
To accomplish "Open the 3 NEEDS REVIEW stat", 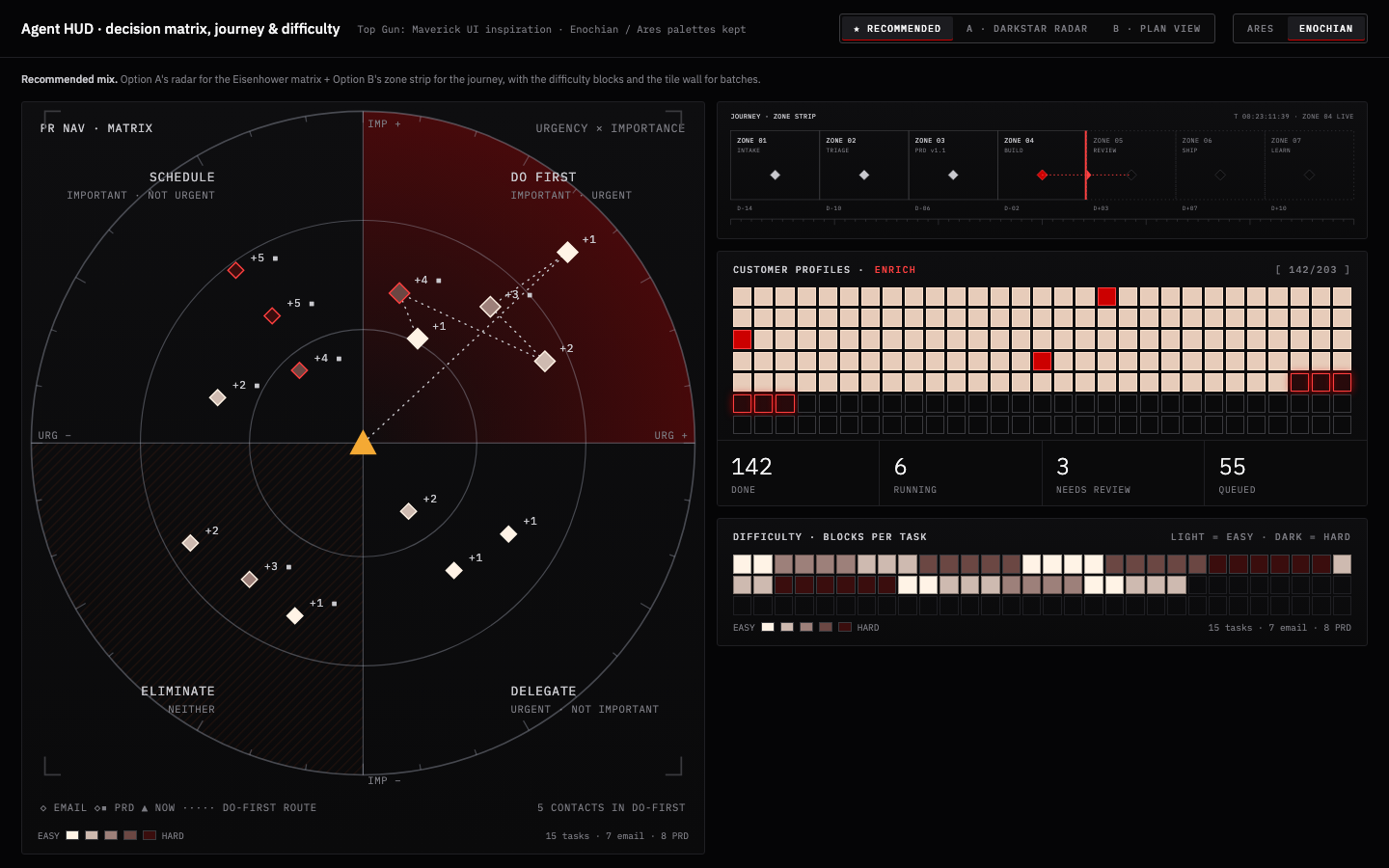I will pos(1123,474).
